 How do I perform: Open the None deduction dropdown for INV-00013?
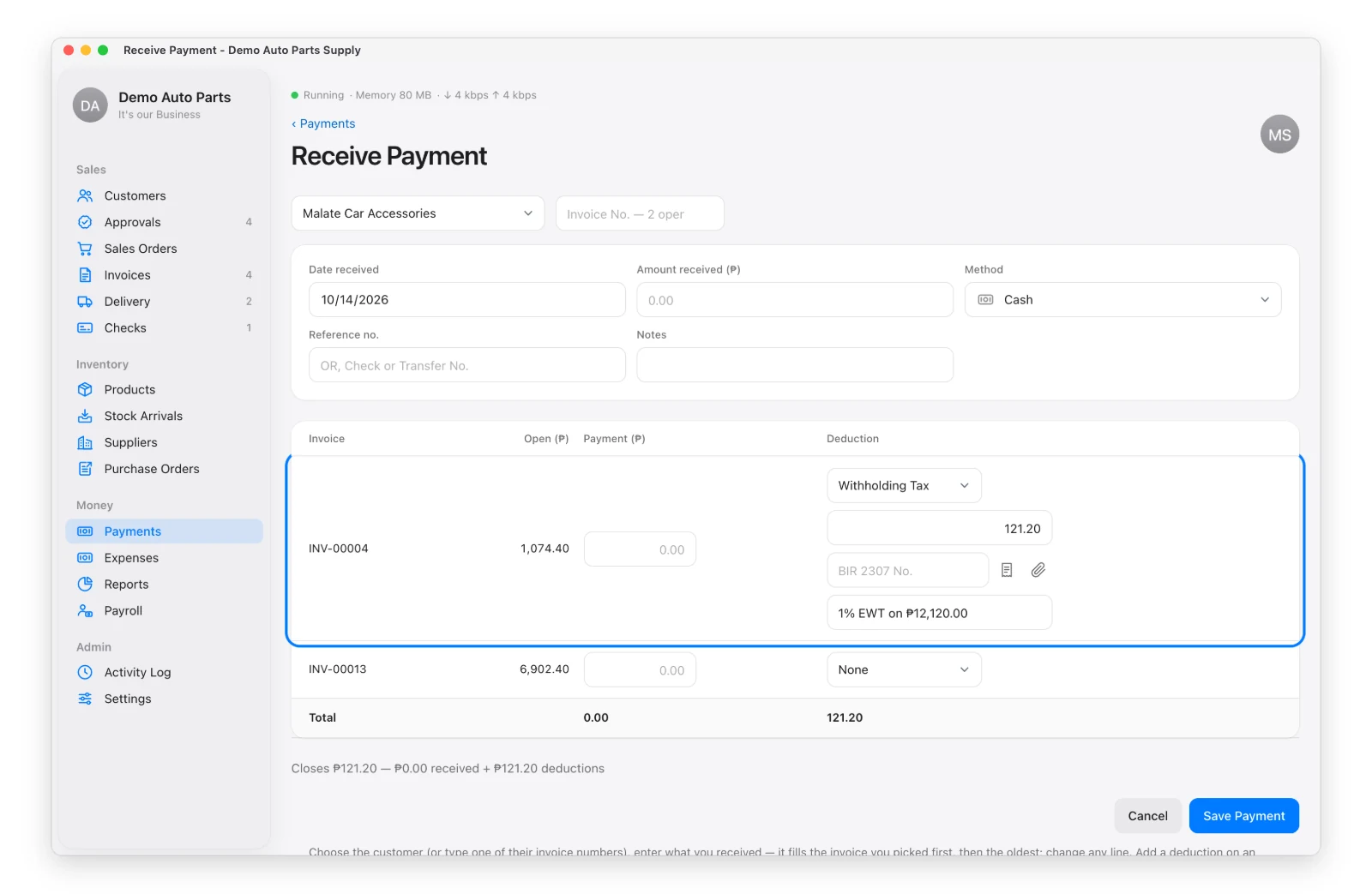tap(904, 670)
